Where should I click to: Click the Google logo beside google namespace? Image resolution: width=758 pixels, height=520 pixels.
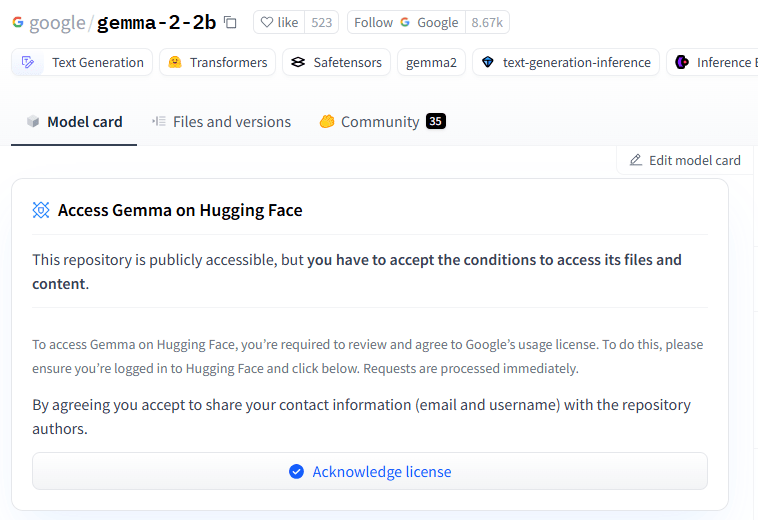tap(18, 22)
